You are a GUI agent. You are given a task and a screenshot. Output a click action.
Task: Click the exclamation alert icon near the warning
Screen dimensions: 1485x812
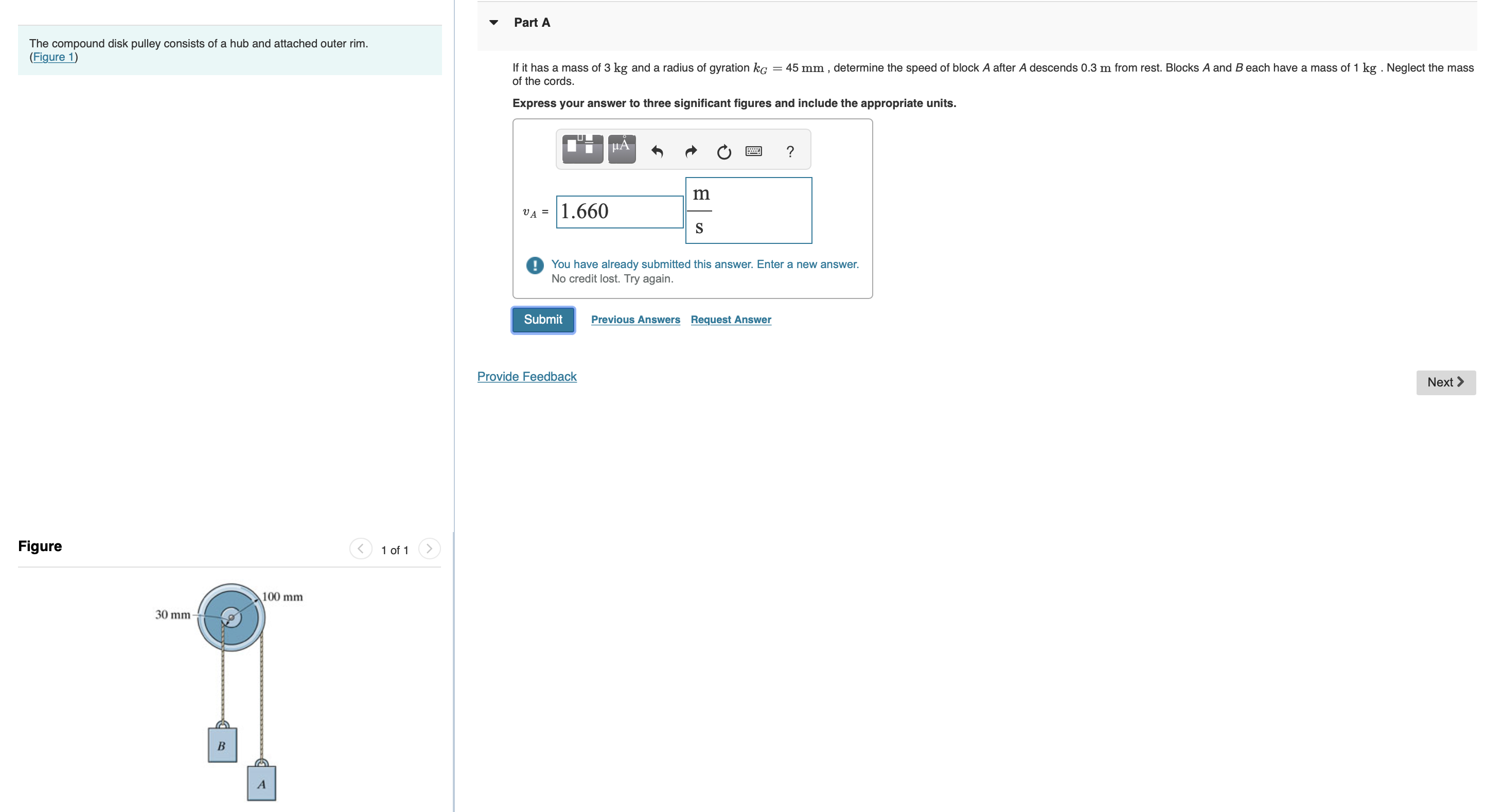coord(535,266)
